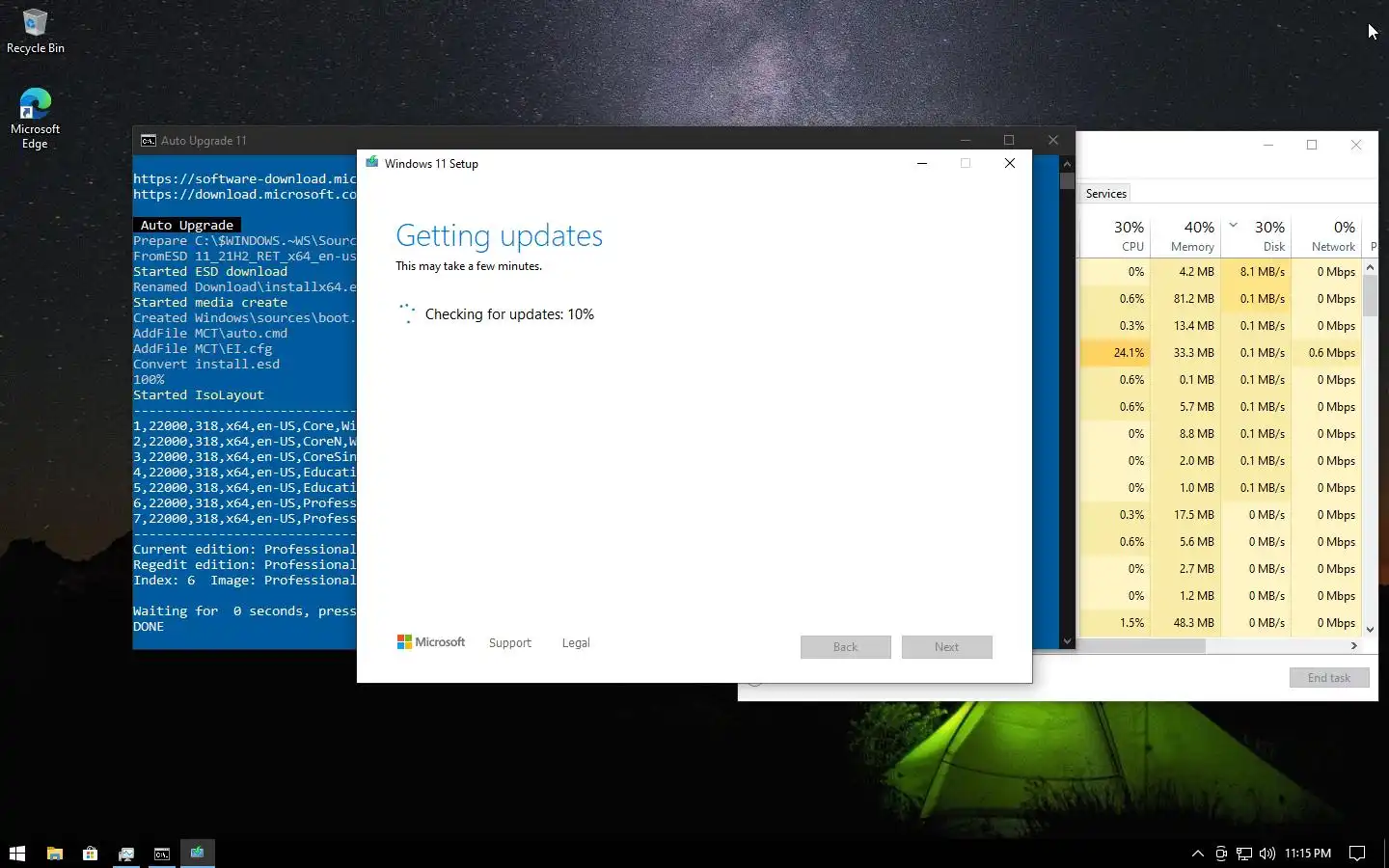Open the network status tray icon
Image resolution: width=1389 pixels, height=868 pixels.
(1244, 854)
